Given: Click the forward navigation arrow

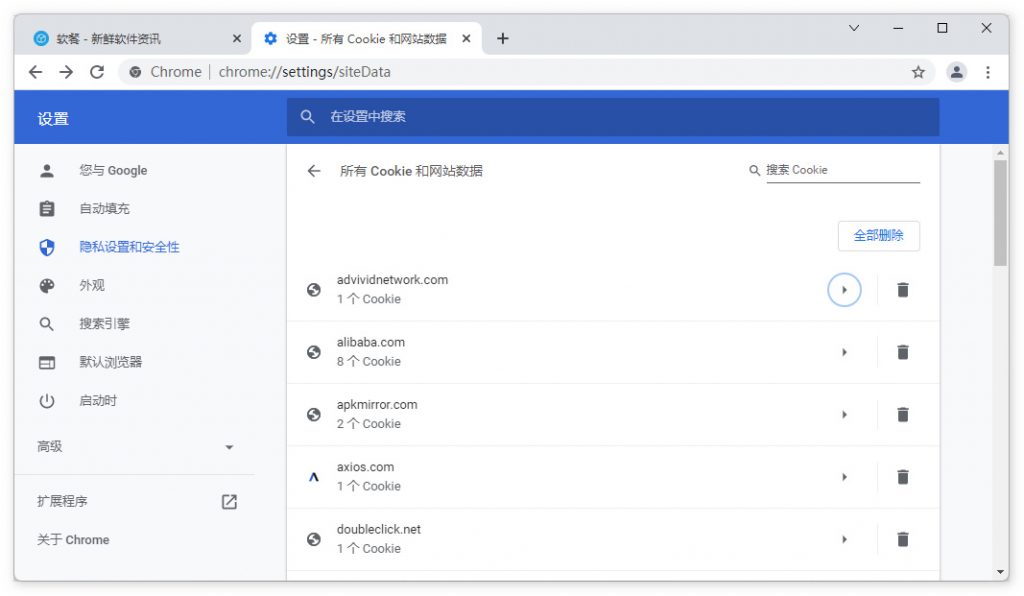Looking at the screenshot, I should [65, 72].
